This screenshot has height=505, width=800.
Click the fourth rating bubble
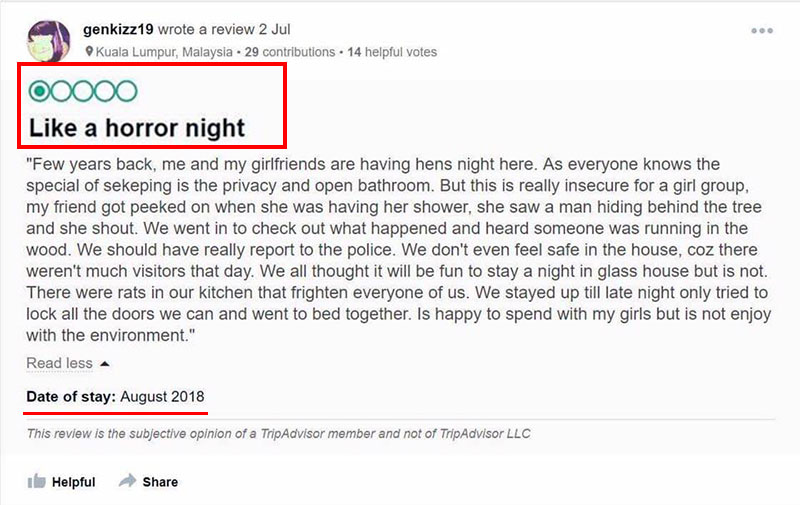pos(105,91)
